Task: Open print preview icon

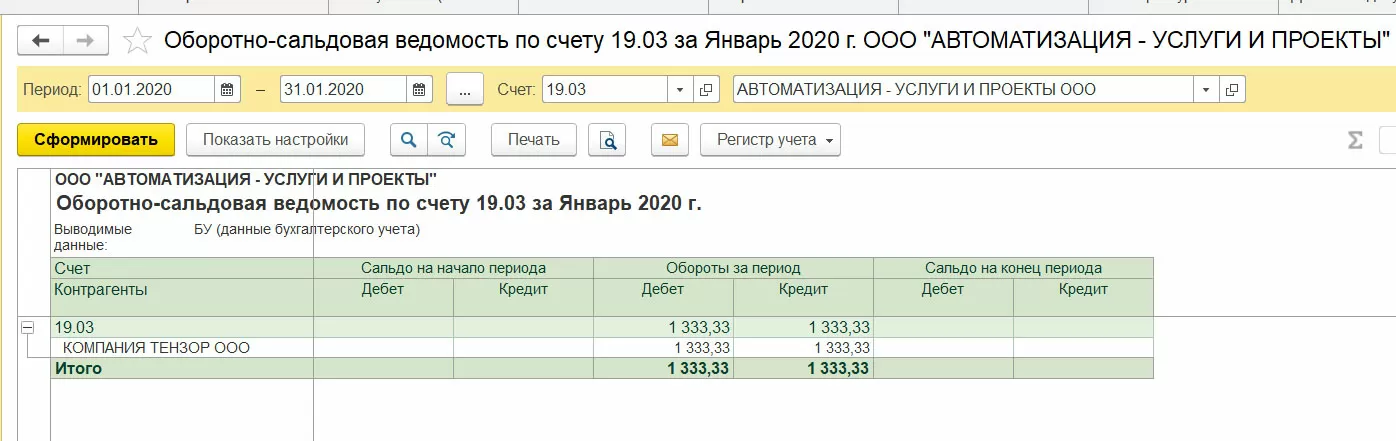Action: click(607, 140)
